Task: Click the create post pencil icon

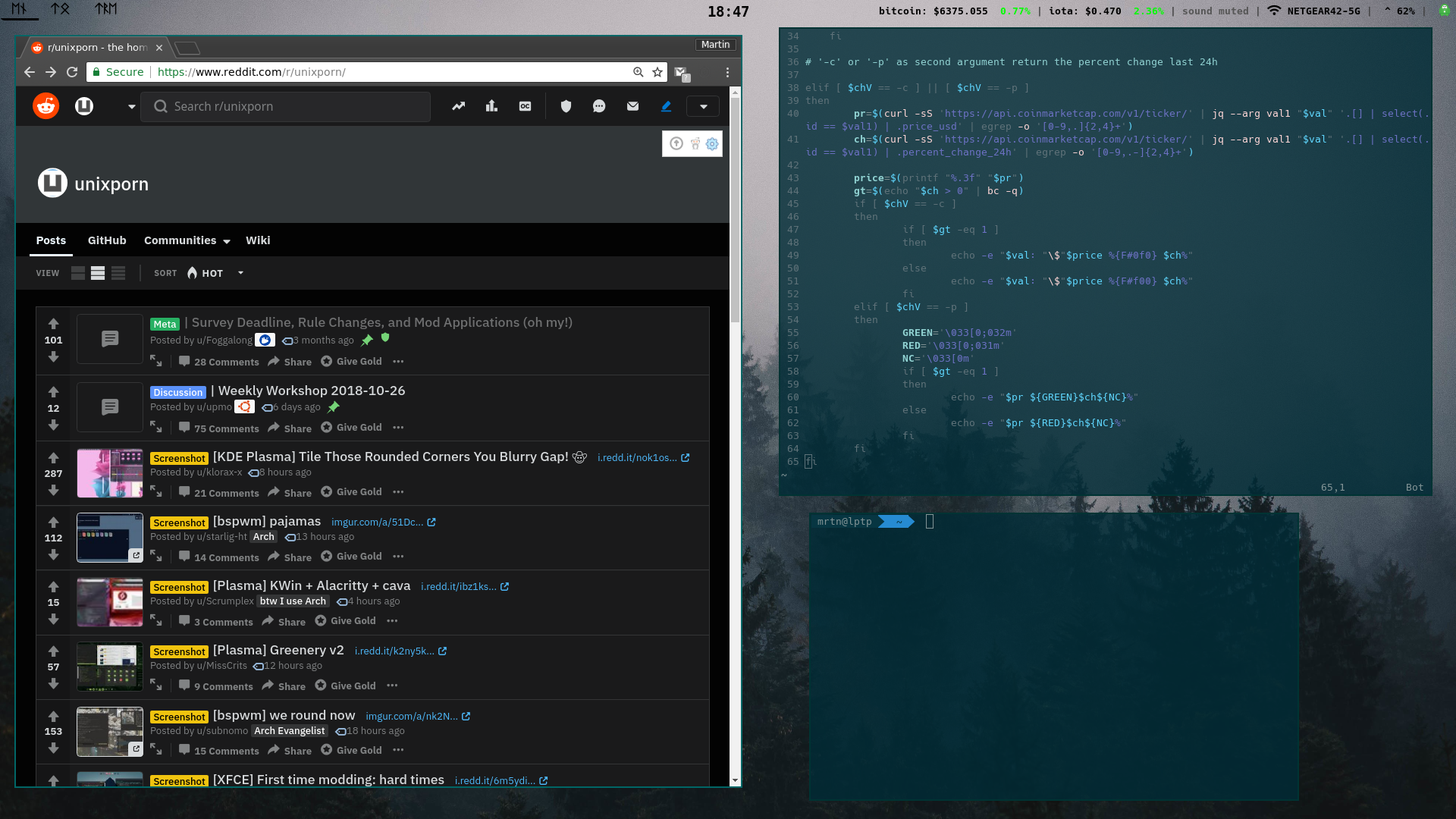Action: click(x=666, y=106)
